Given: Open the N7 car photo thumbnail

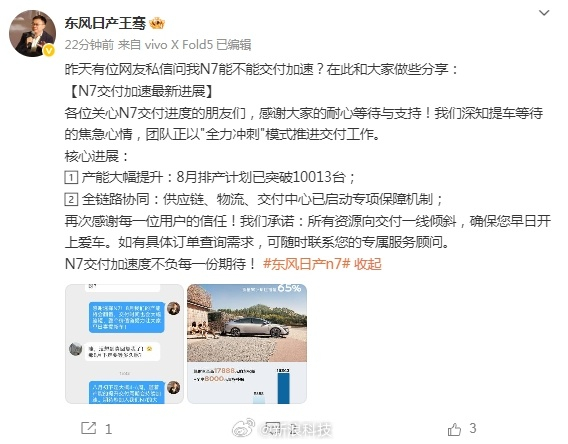Looking at the screenshot, I should pos(247,344).
